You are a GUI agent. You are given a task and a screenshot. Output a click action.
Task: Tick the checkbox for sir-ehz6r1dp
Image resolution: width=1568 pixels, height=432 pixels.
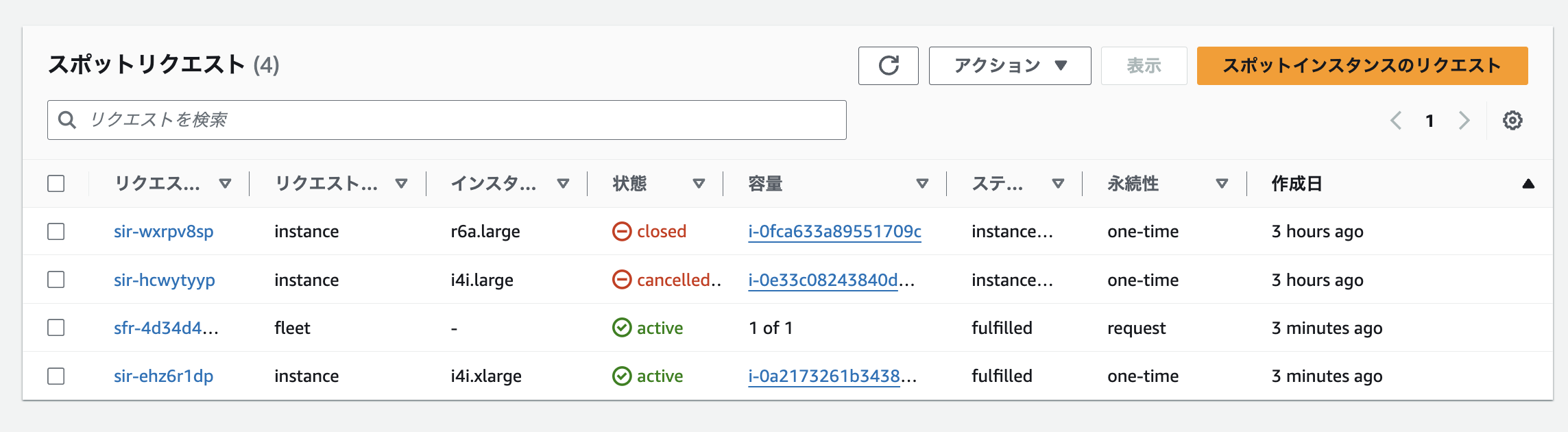56,376
